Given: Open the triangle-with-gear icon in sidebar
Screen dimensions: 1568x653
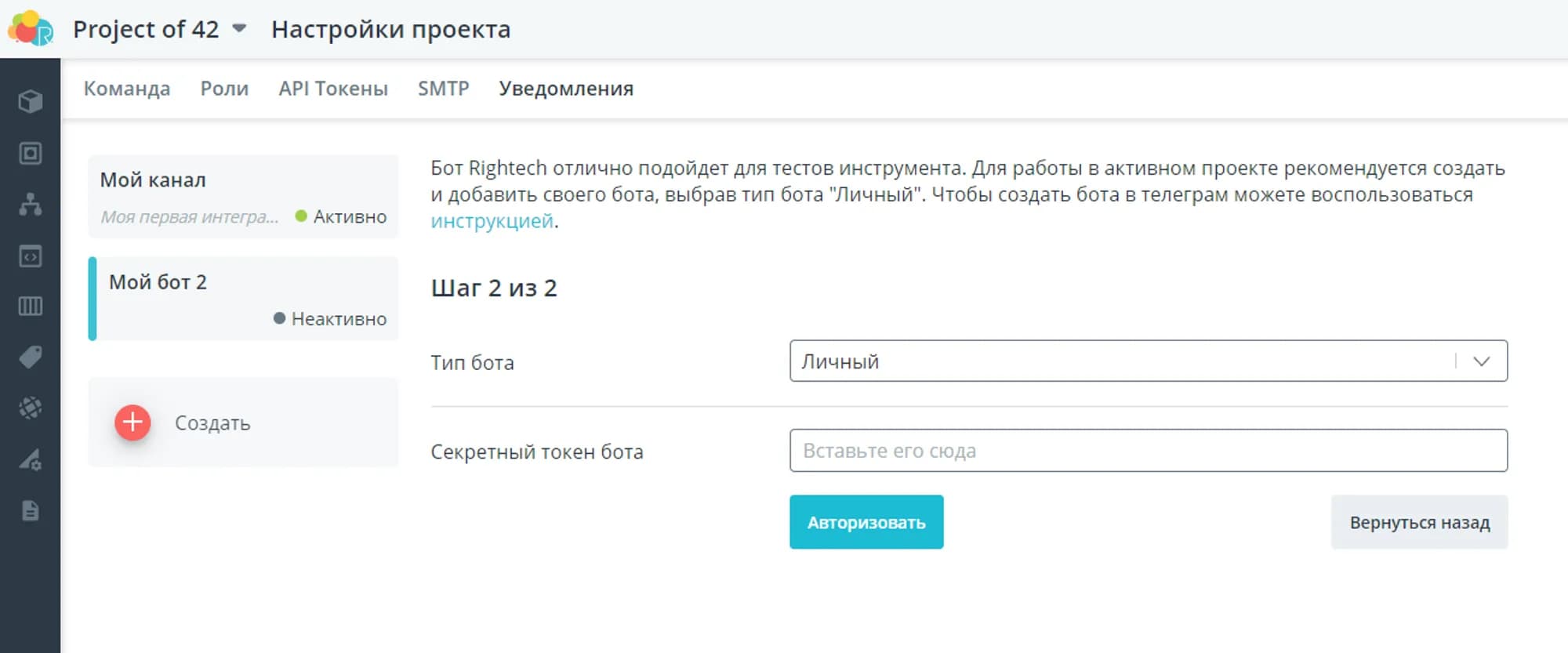Looking at the screenshot, I should coord(30,459).
